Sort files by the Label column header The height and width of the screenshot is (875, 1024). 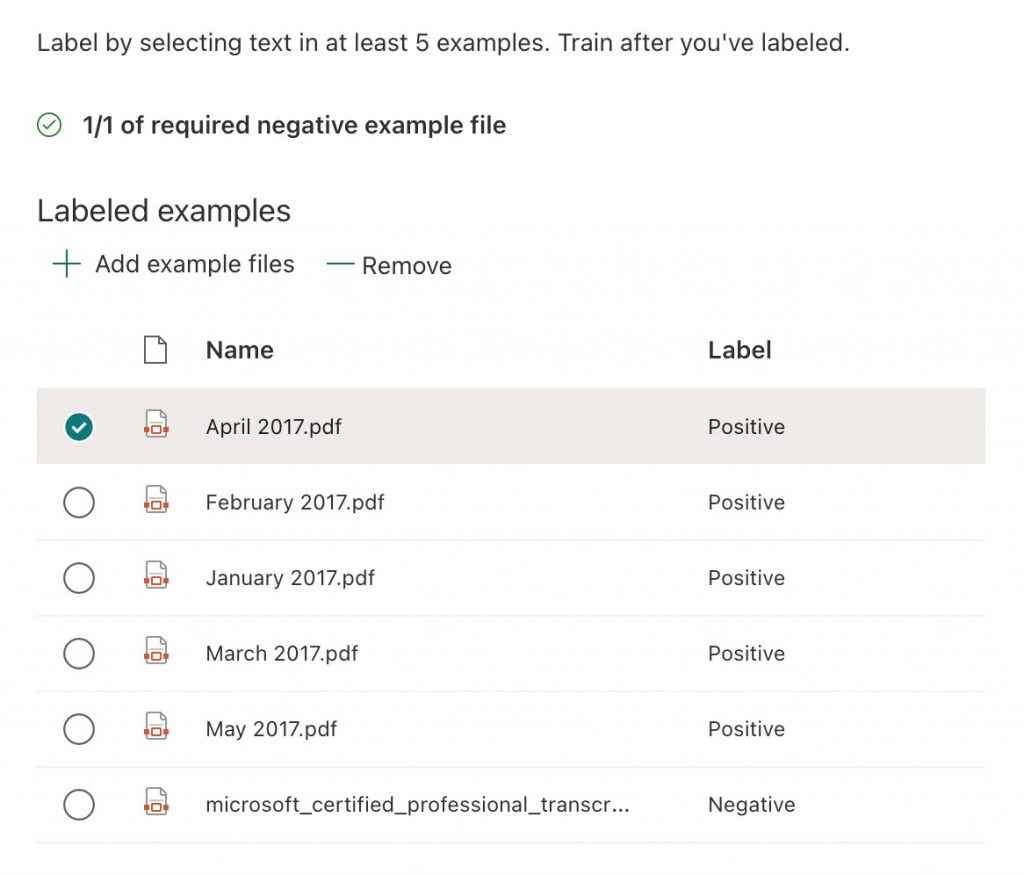tap(739, 349)
